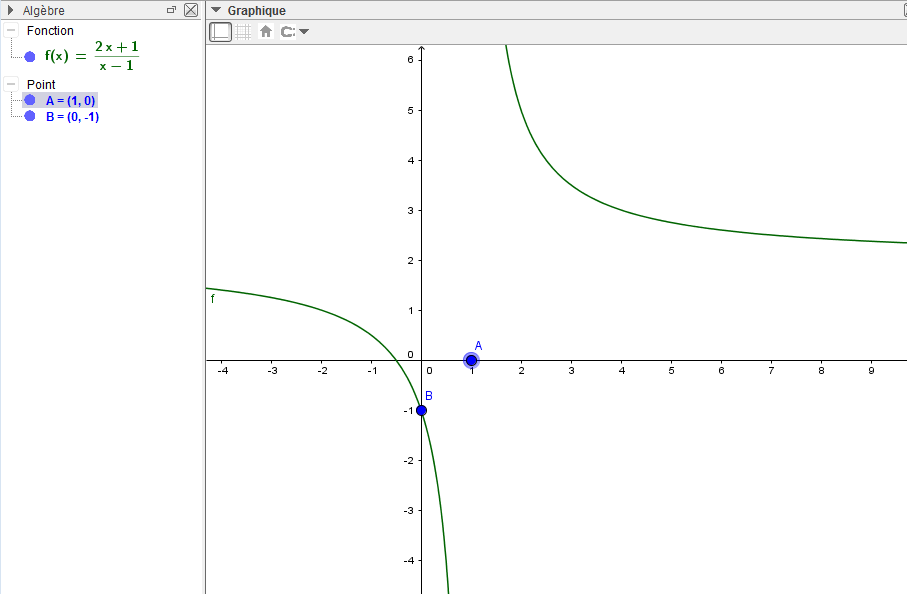Click point B on the y-axis
This screenshot has height=594, width=907.
pyautogui.click(x=421, y=410)
